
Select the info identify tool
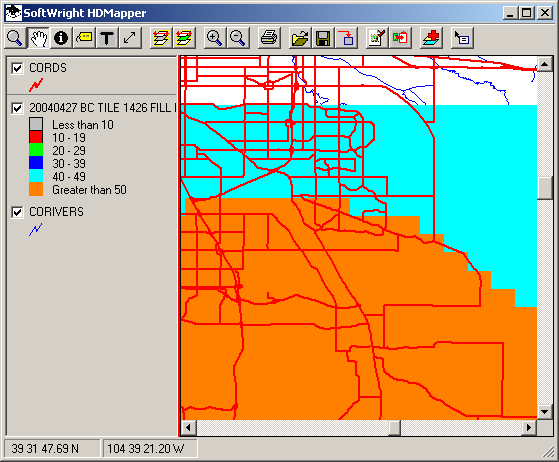(x=61, y=38)
